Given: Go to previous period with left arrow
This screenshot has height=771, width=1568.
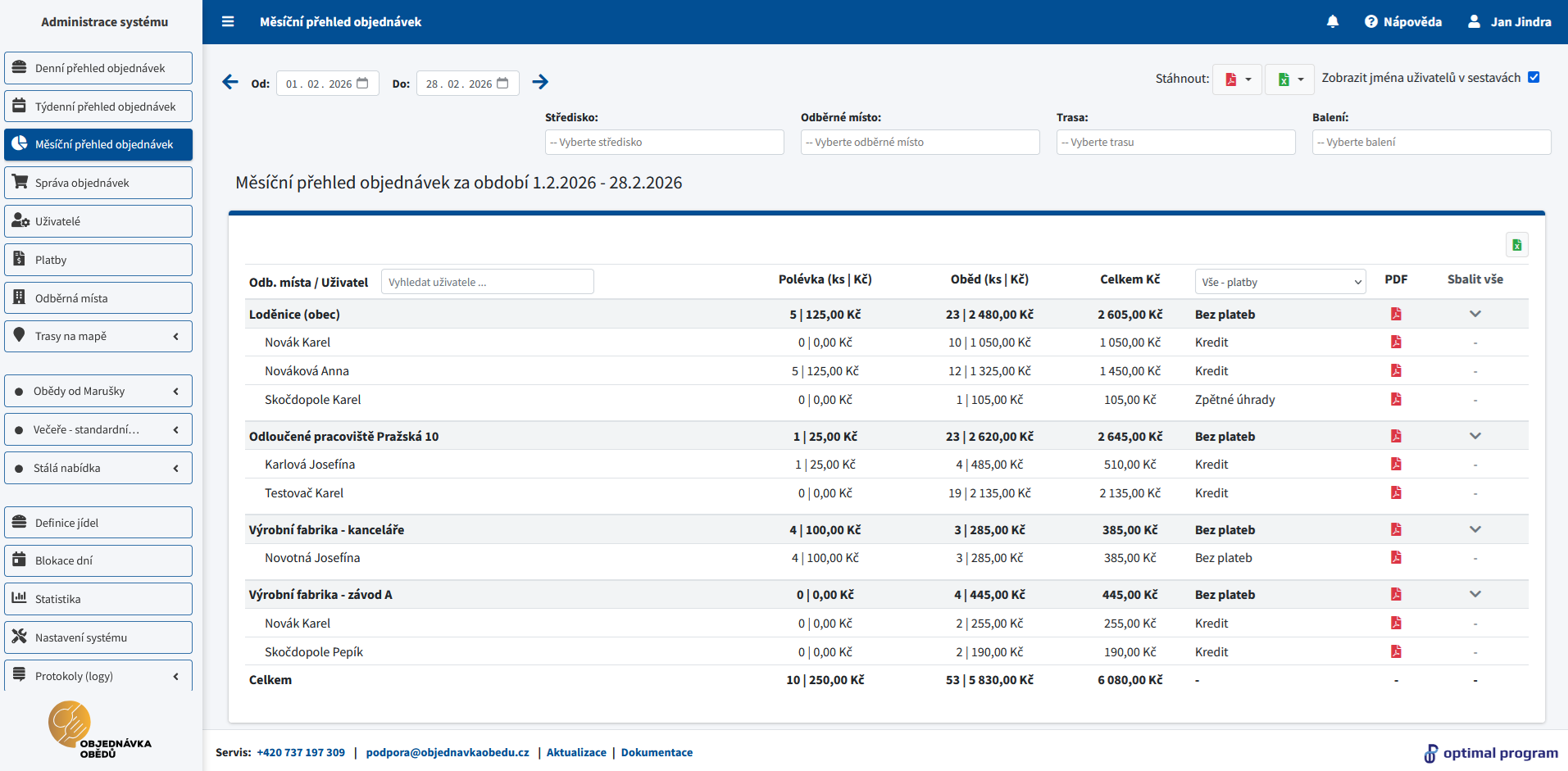Looking at the screenshot, I should click(230, 82).
